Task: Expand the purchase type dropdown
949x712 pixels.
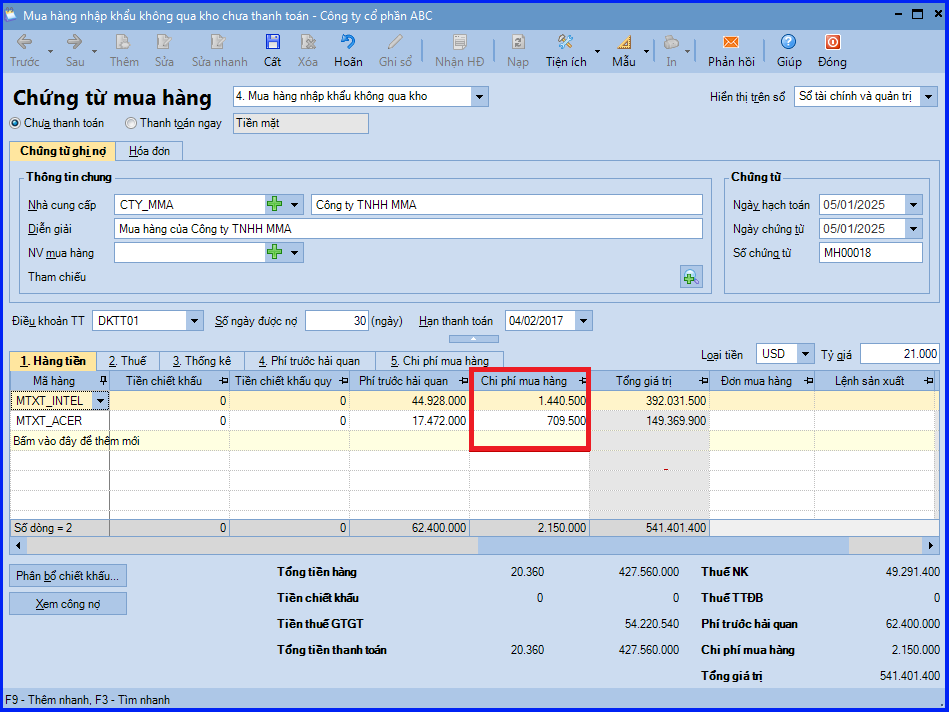Action: pos(479,96)
